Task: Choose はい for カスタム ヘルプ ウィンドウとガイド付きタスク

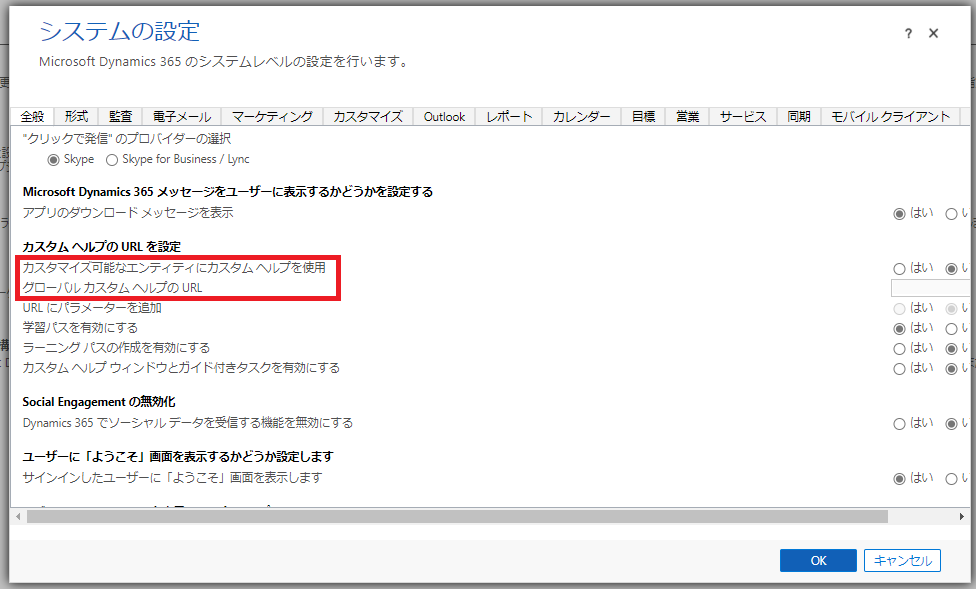Action: [899, 369]
